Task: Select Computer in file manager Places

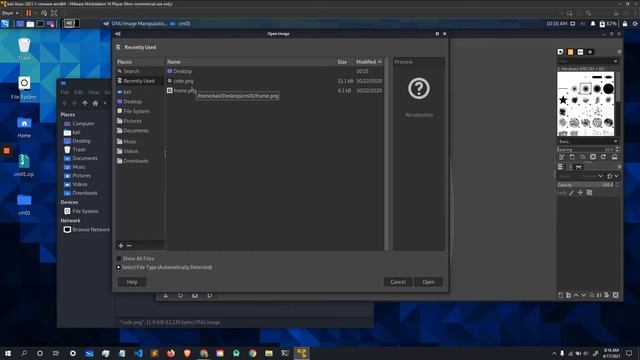Action: coord(79,124)
